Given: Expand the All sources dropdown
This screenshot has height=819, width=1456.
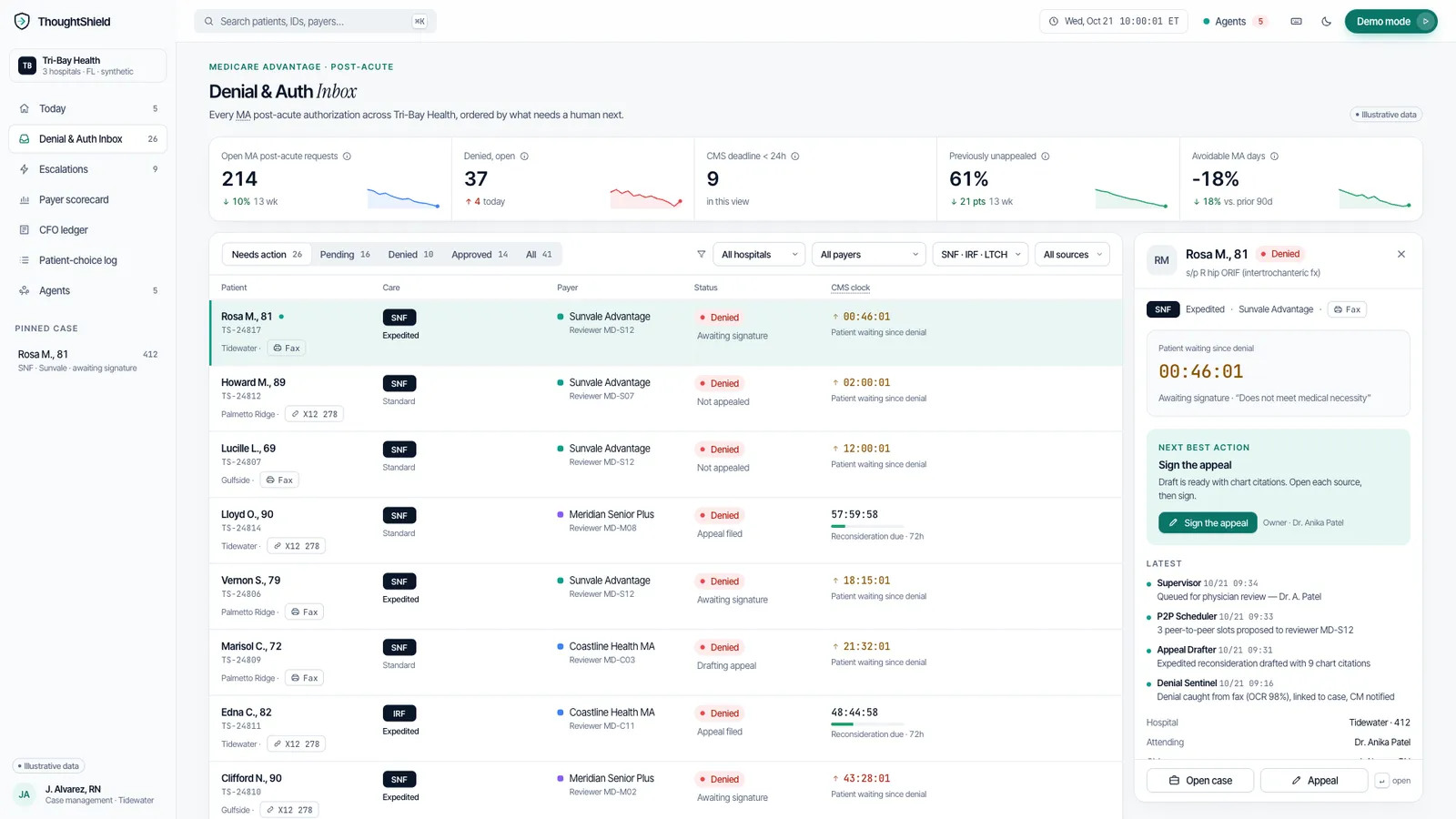Looking at the screenshot, I should (1072, 255).
